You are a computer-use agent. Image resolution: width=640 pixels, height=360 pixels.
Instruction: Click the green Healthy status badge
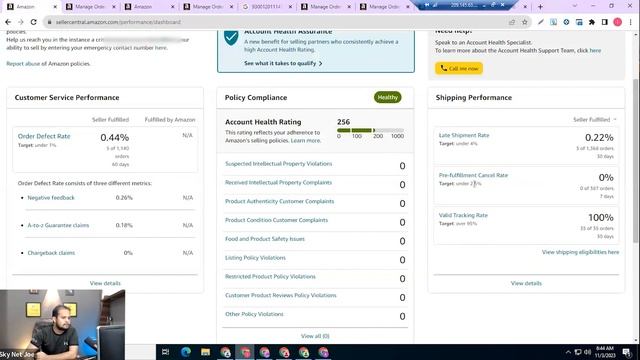coord(387,97)
